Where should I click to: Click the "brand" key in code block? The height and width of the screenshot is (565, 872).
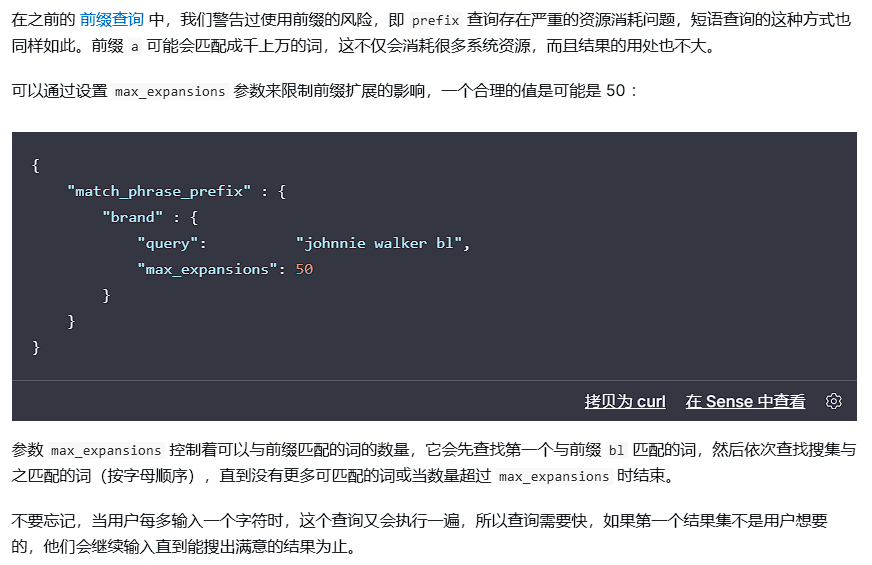click(x=133, y=217)
